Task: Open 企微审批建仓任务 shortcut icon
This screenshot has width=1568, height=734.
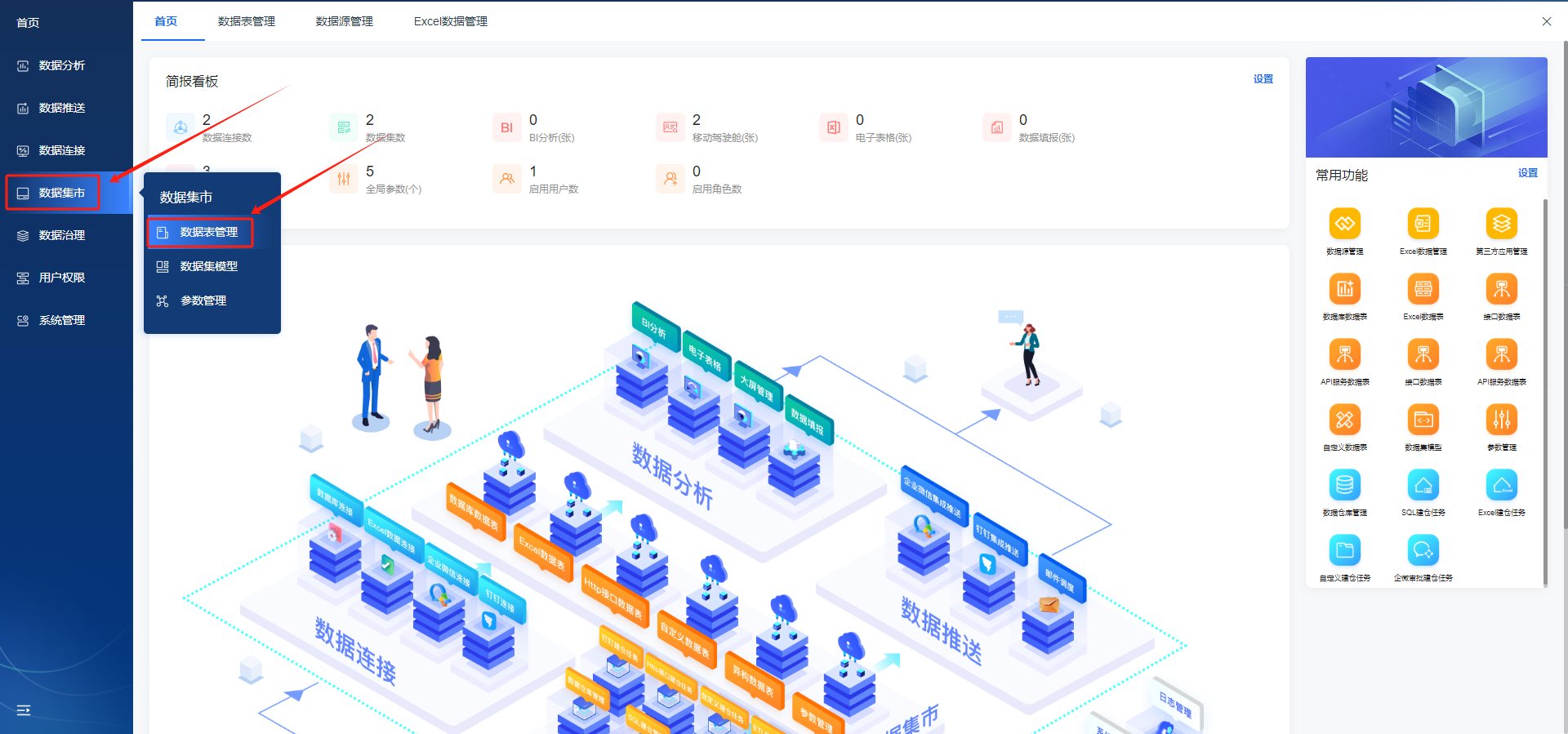Action: 1423,550
